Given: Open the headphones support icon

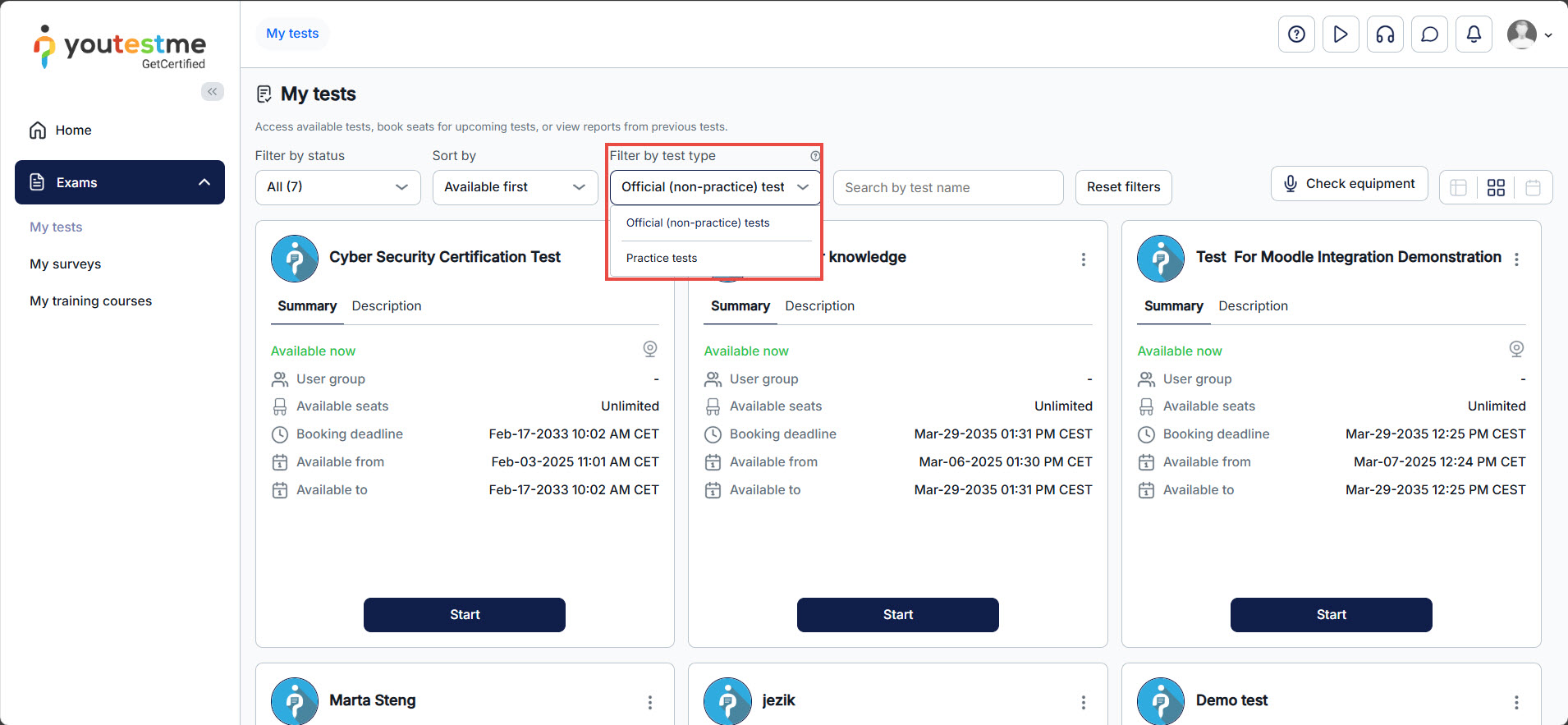Looking at the screenshot, I should (1385, 34).
